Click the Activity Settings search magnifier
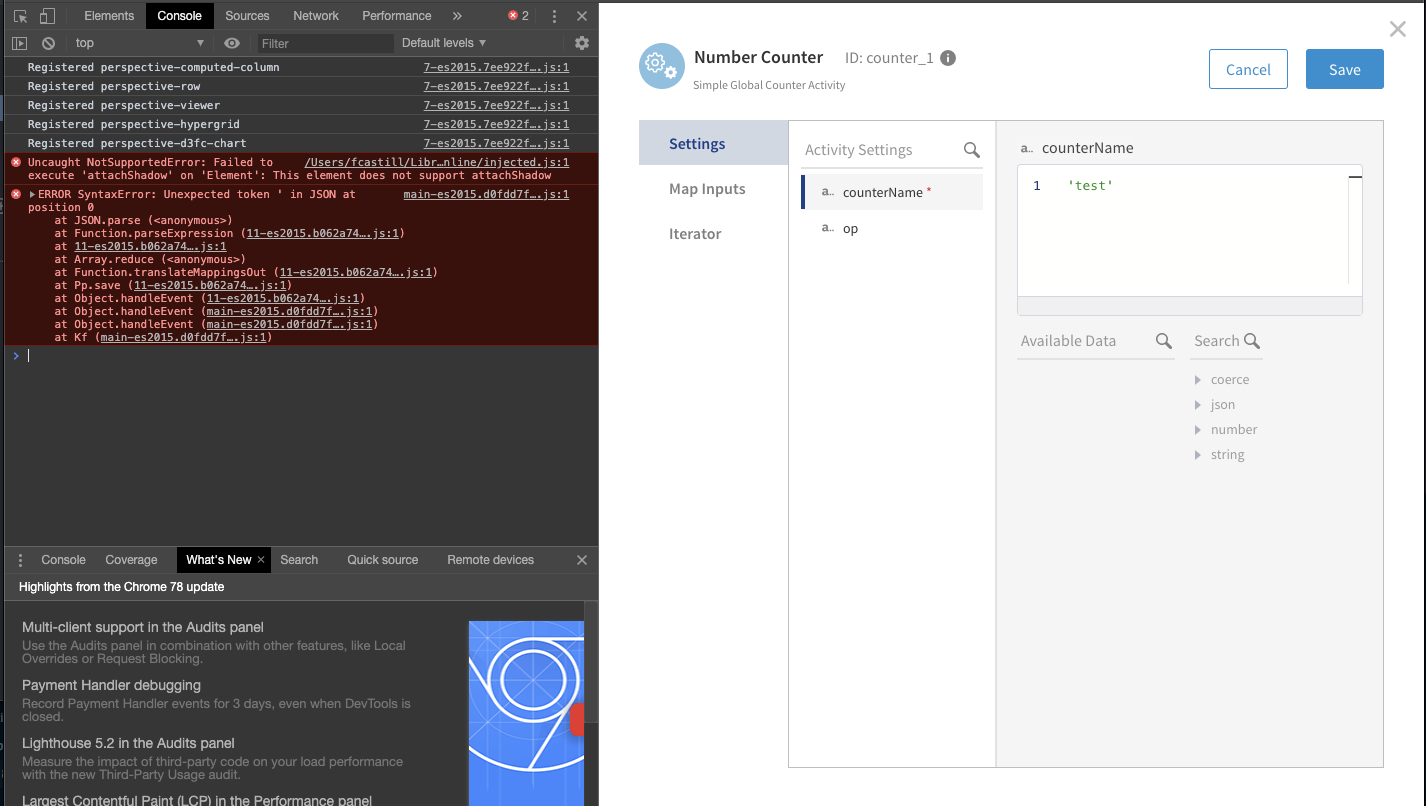The image size is (1426, 806). click(x=971, y=149)
